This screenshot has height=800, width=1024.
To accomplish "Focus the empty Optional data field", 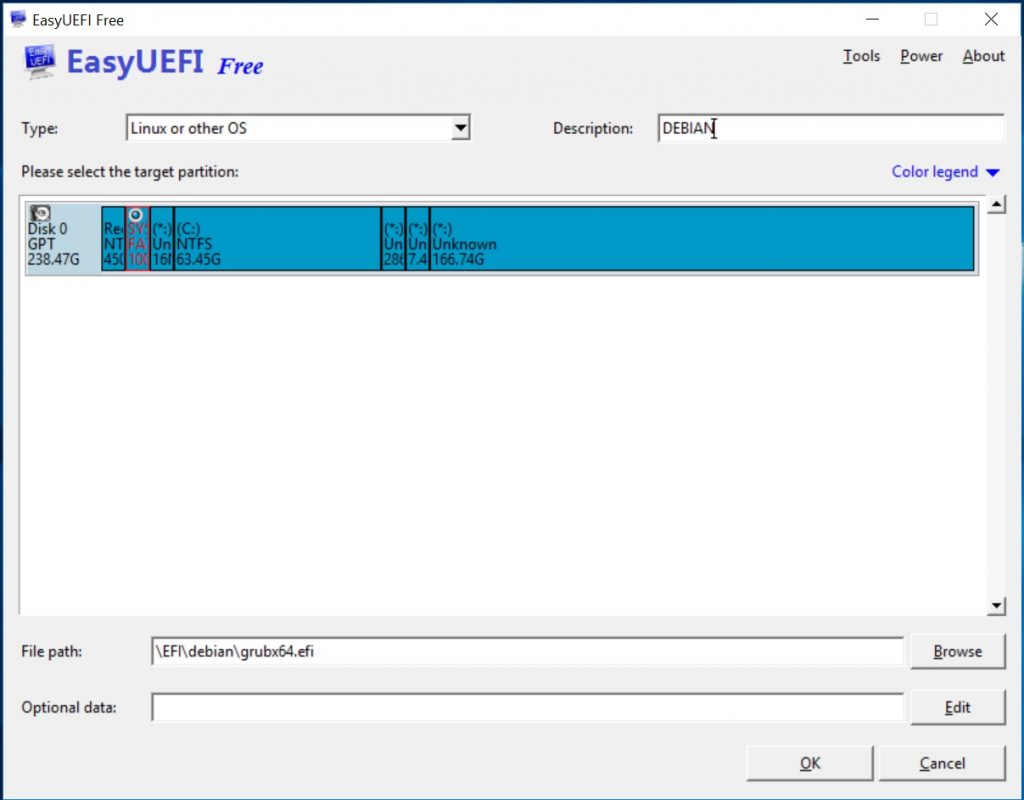I will 527,707.
